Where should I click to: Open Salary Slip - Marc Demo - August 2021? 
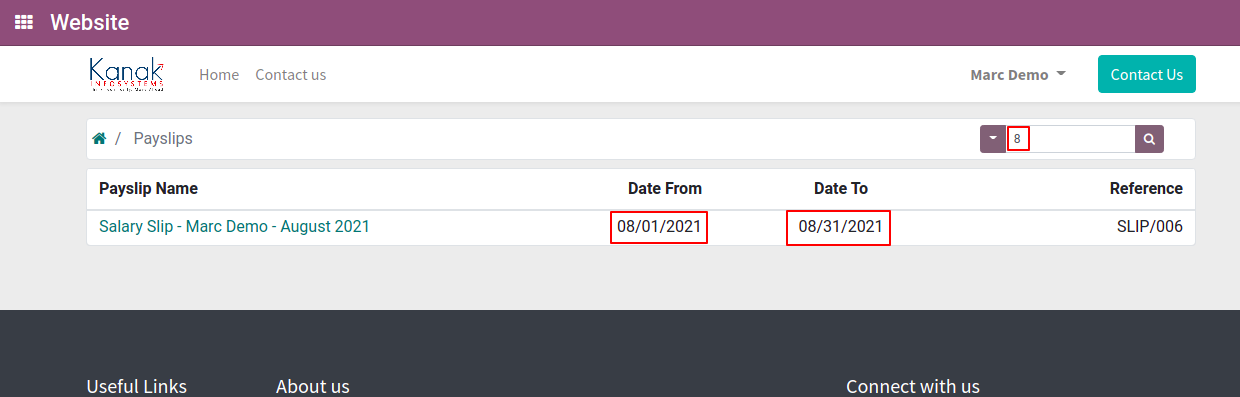[234, 227]
